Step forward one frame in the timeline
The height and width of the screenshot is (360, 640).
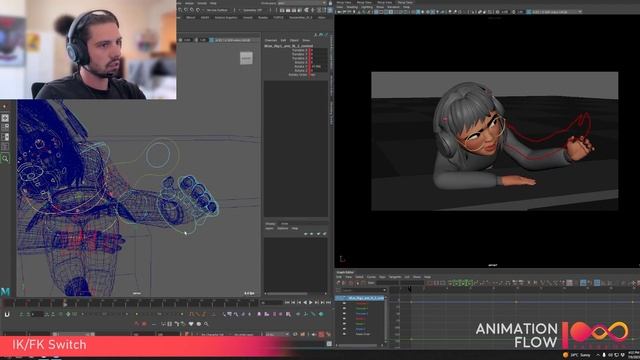tap(322, 302)
